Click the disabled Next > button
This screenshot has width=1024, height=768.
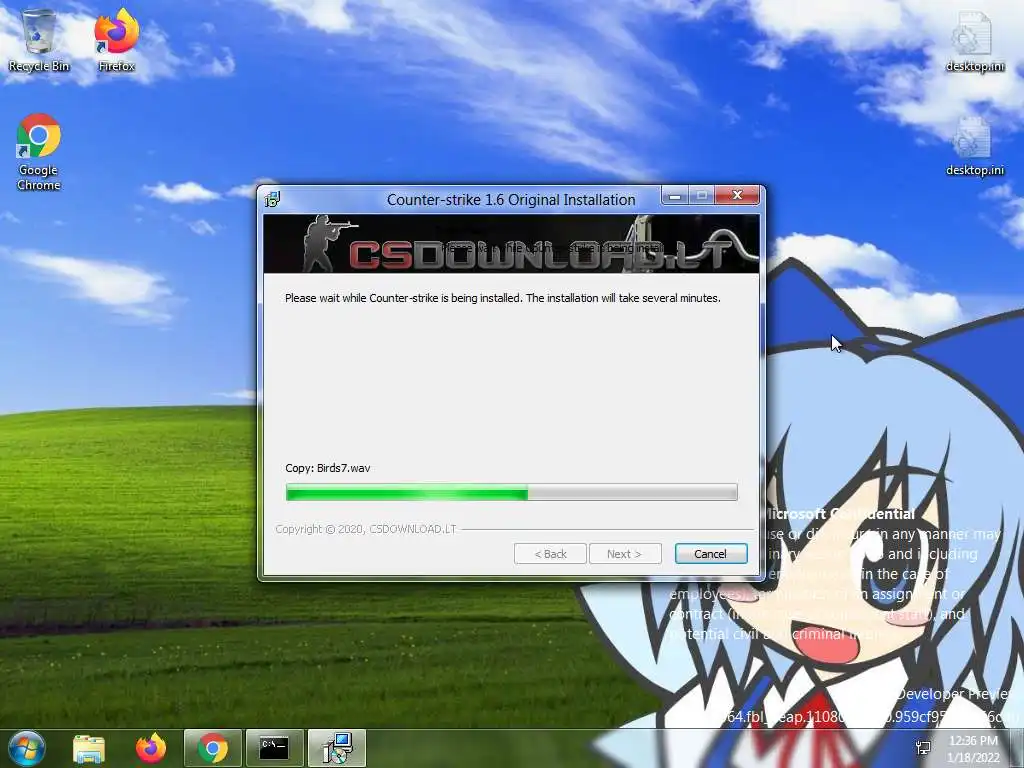pyautogui.click(x=625, y=554)
